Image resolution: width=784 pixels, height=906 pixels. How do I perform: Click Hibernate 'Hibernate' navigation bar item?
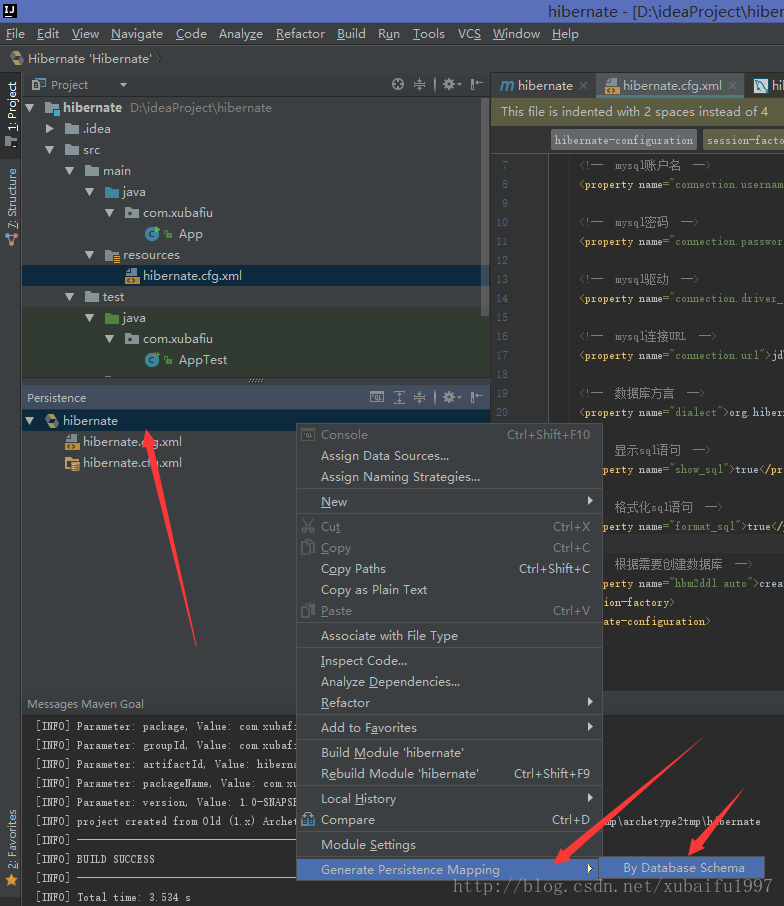tap(90, 58)
